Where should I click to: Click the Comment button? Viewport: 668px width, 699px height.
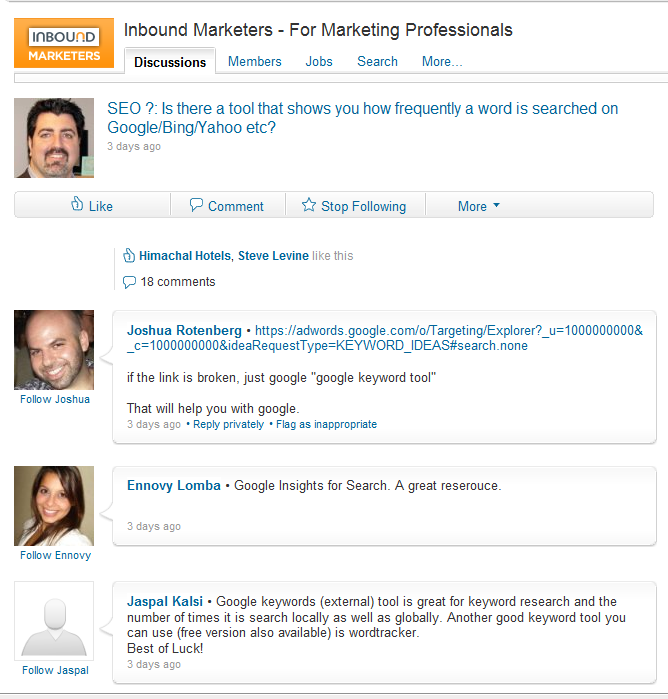click(228, 205)
